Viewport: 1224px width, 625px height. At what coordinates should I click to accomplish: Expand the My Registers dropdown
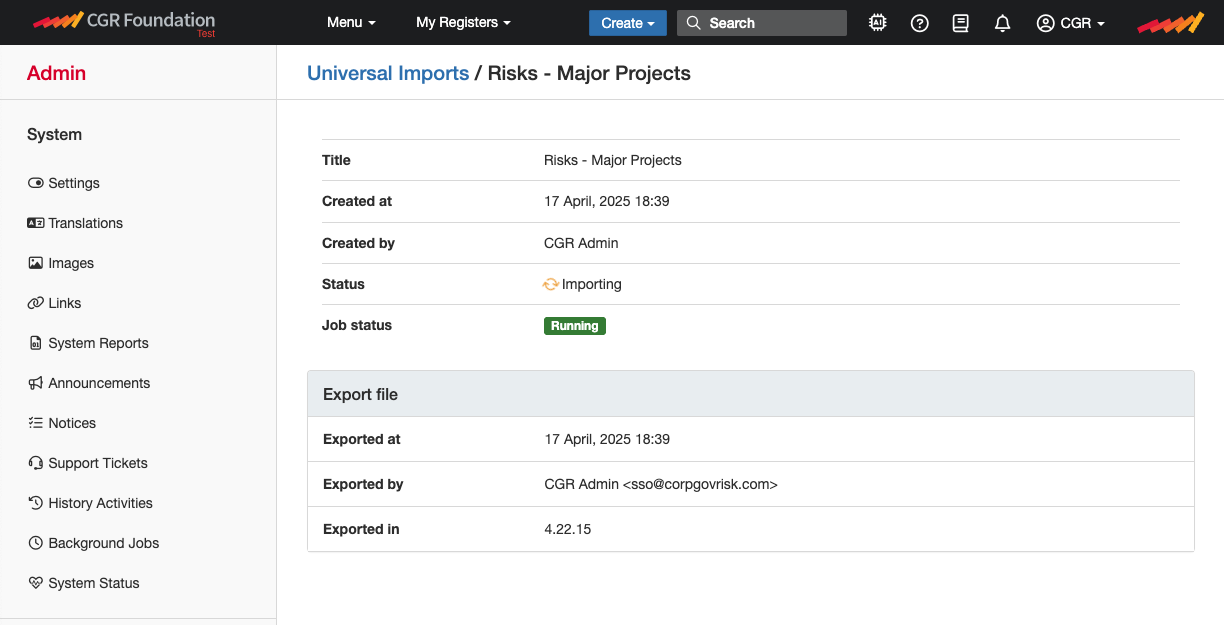pyautogui.click(x=463, y=23)
